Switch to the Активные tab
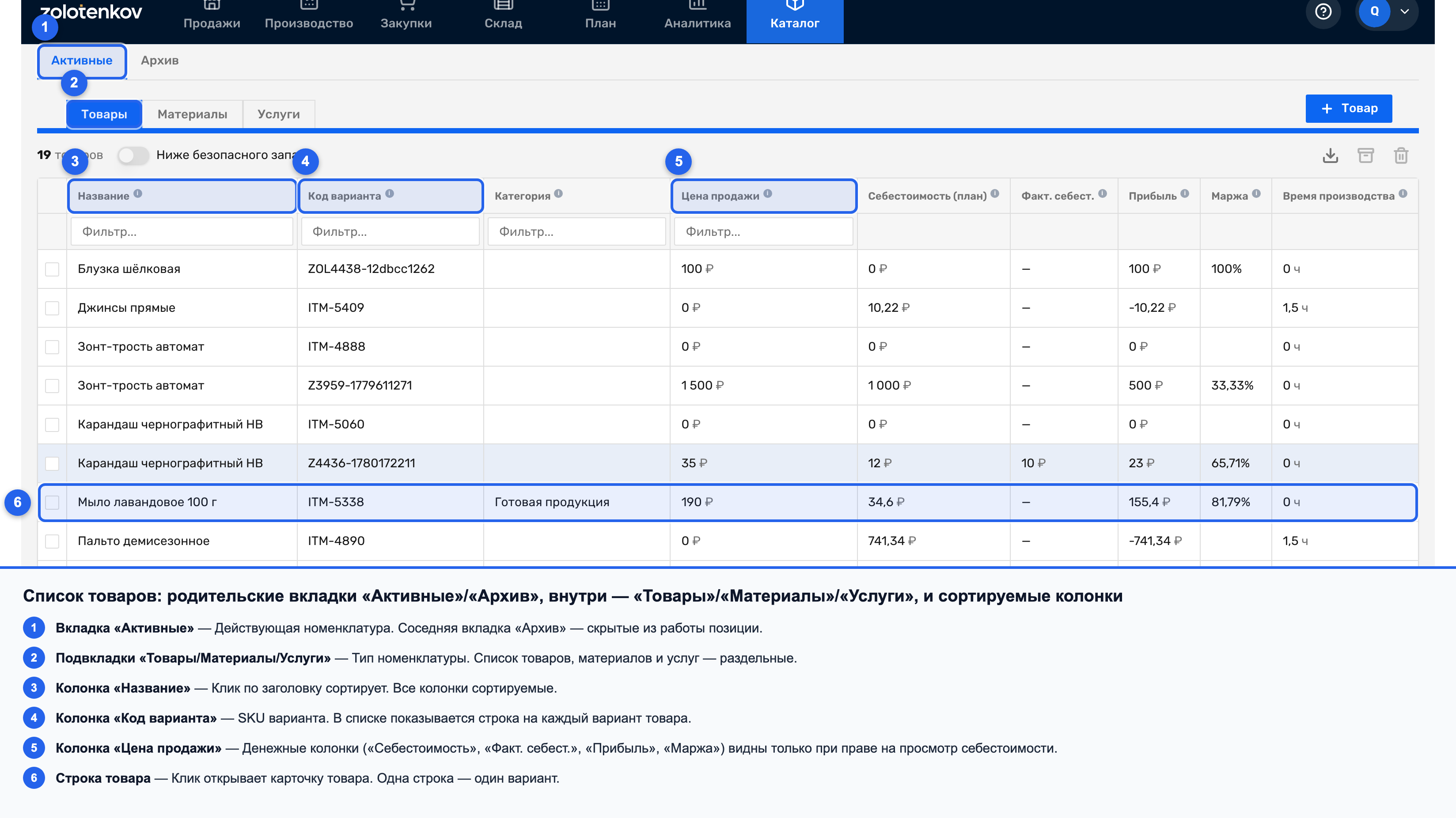 pos(81,61)
